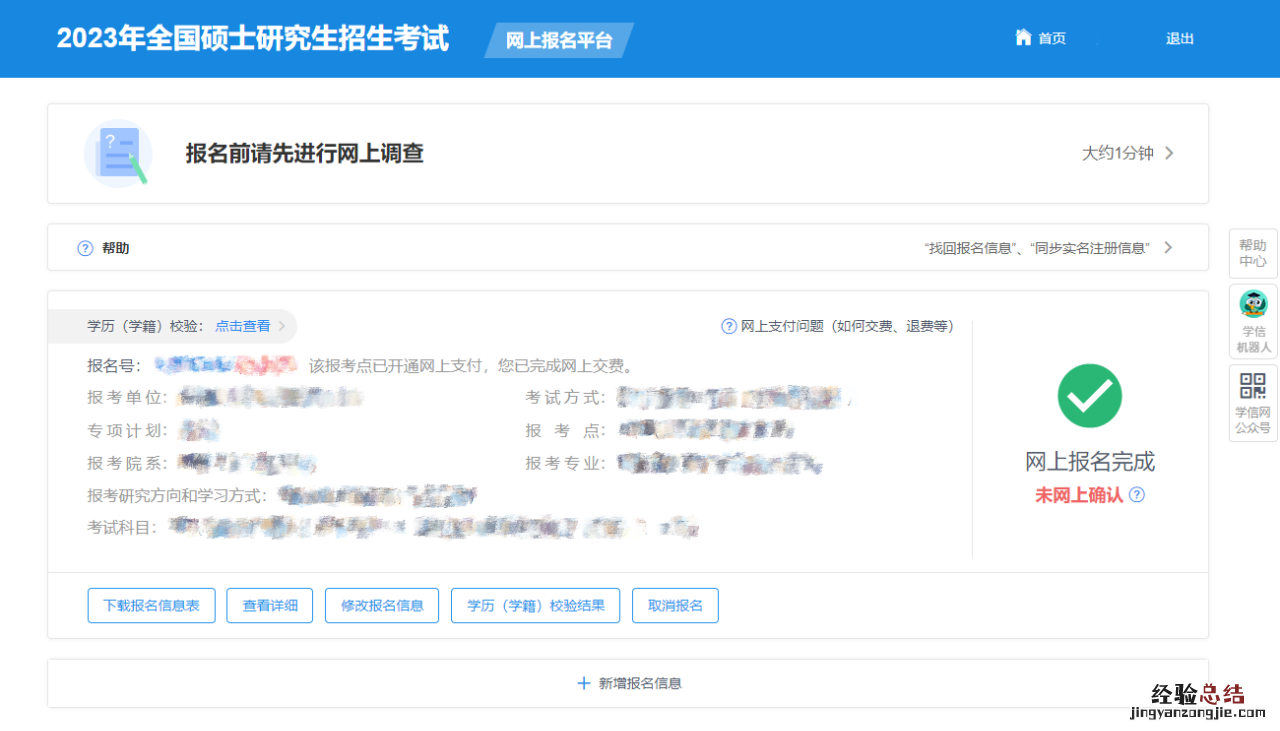This screenshot has height=731, width=1280.
Task: Go to 首页 in top navigation
Action: point(1051,38)
